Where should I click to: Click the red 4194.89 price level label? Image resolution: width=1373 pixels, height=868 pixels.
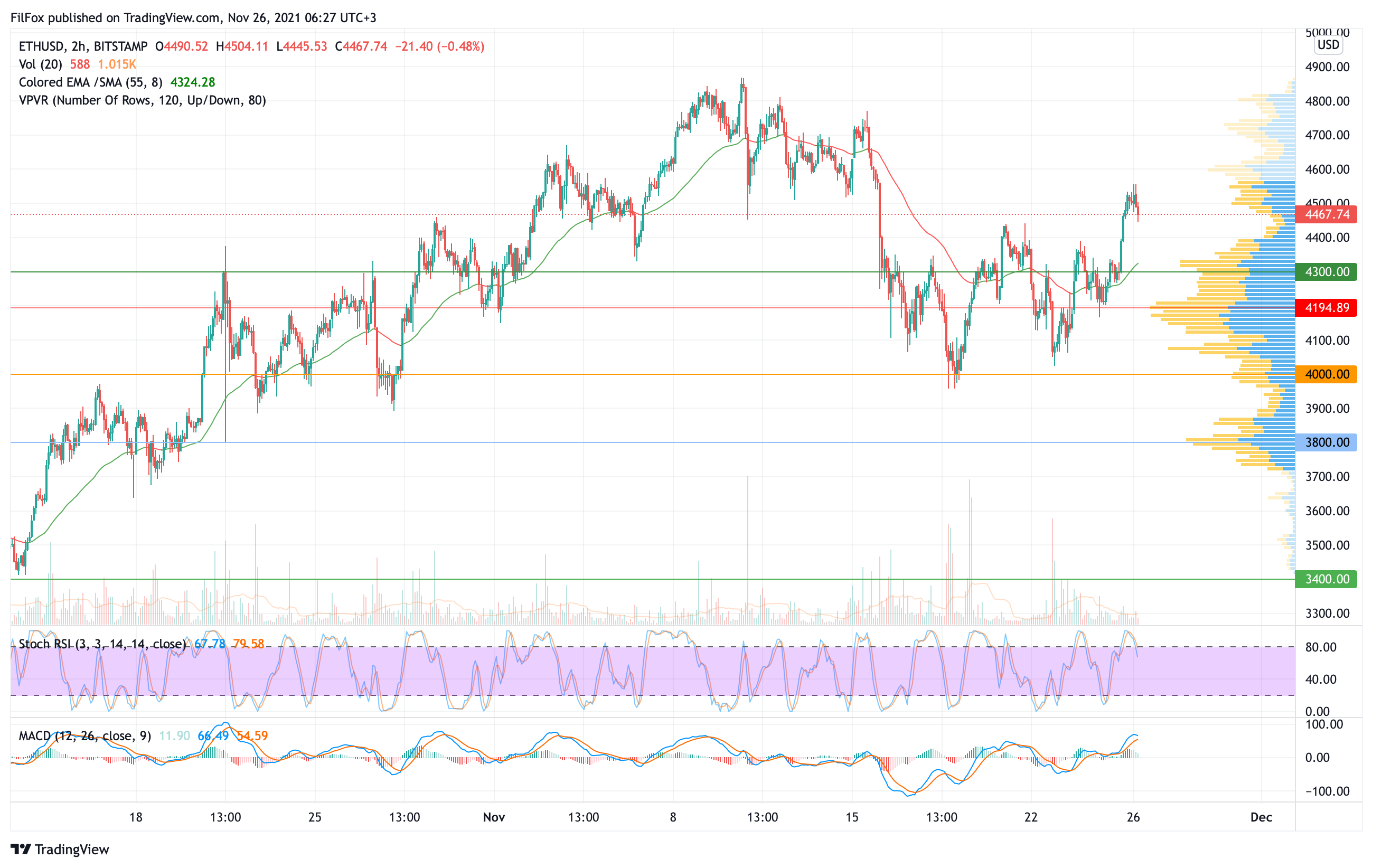1326,308
